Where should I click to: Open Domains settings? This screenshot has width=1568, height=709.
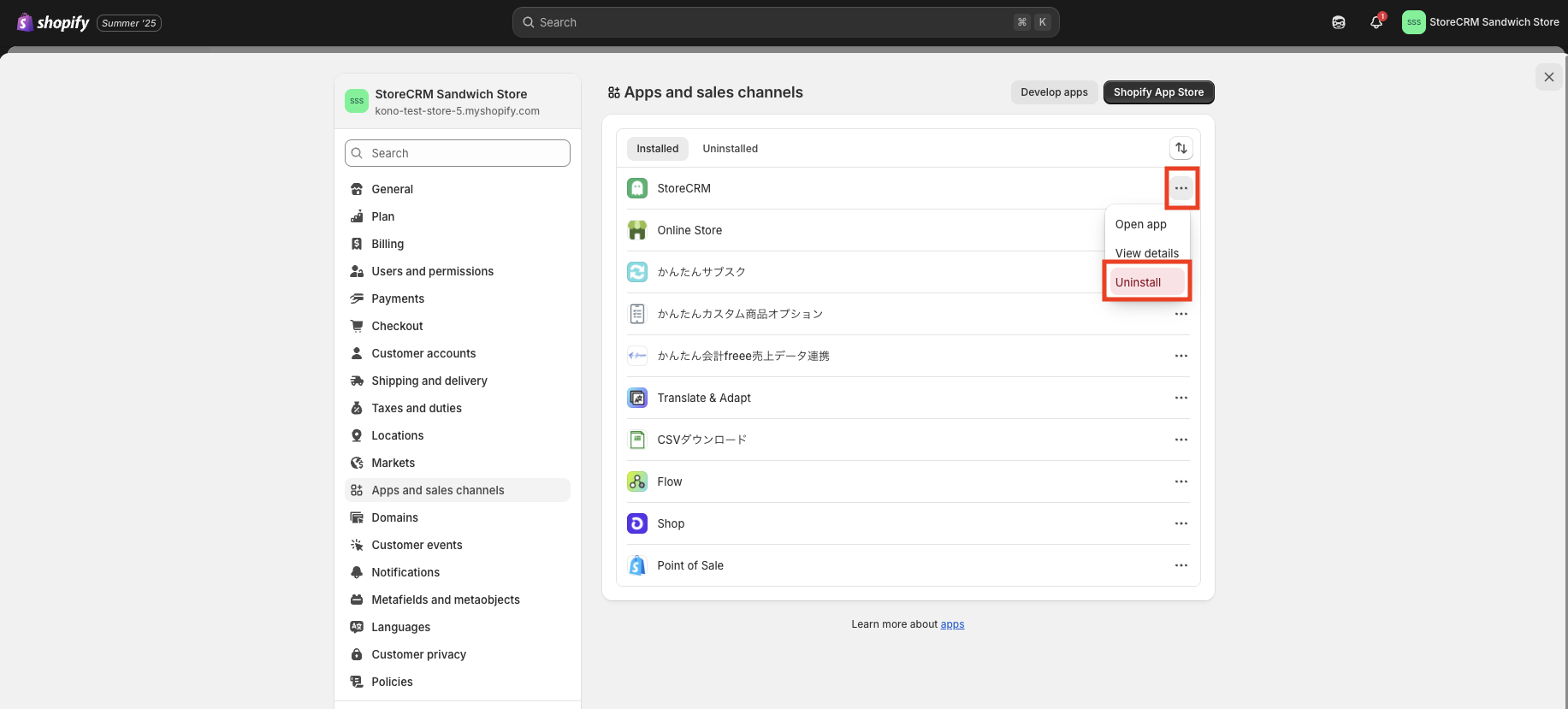[x=458, y=517]
